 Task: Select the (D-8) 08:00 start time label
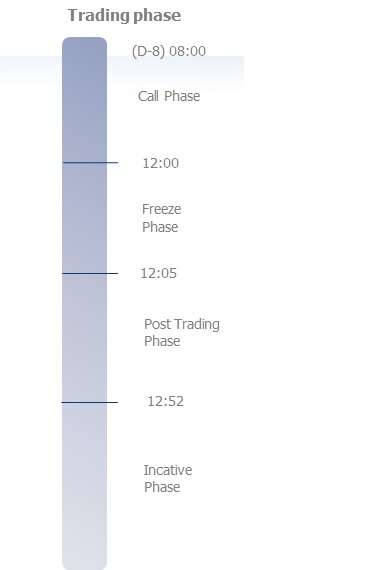169,51
